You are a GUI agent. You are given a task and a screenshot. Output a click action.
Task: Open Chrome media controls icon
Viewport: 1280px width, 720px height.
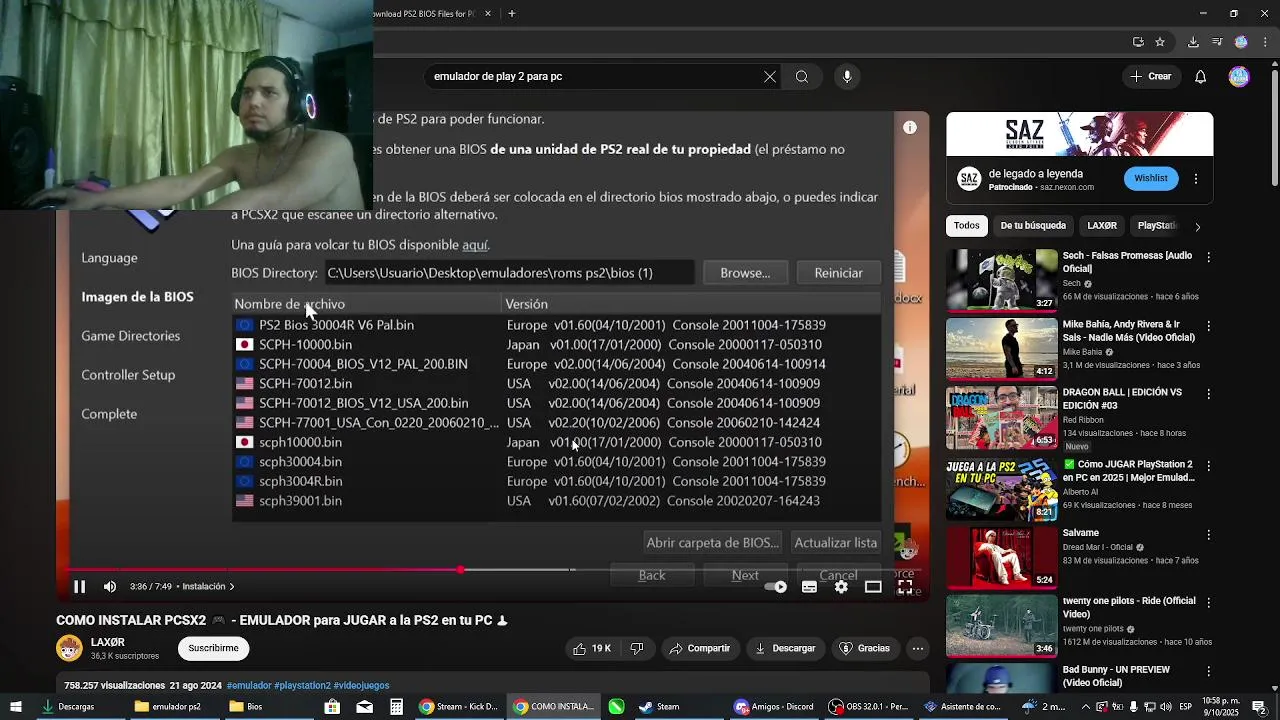tap(1218, 42)
